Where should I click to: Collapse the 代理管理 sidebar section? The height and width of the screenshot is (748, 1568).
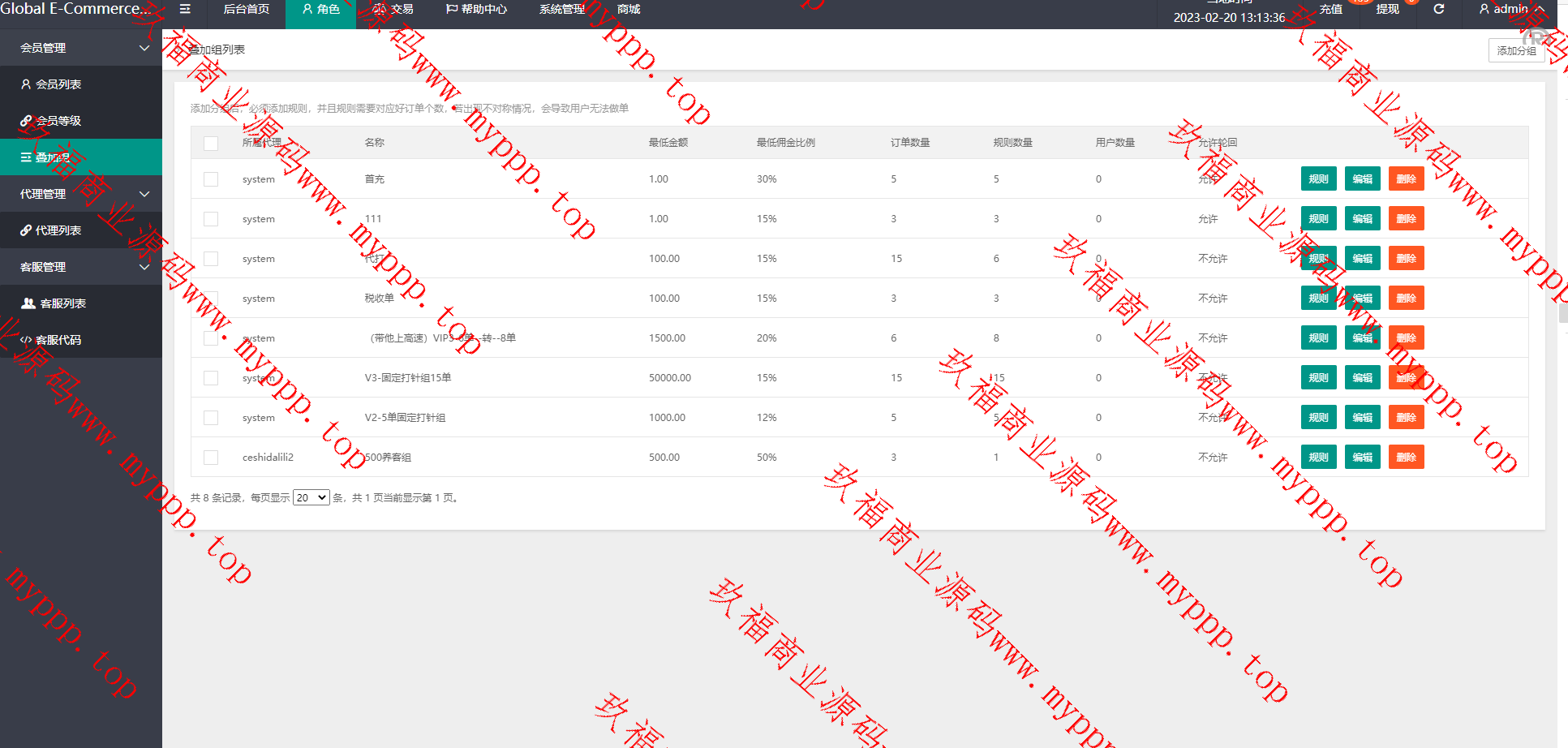[144, 194]
